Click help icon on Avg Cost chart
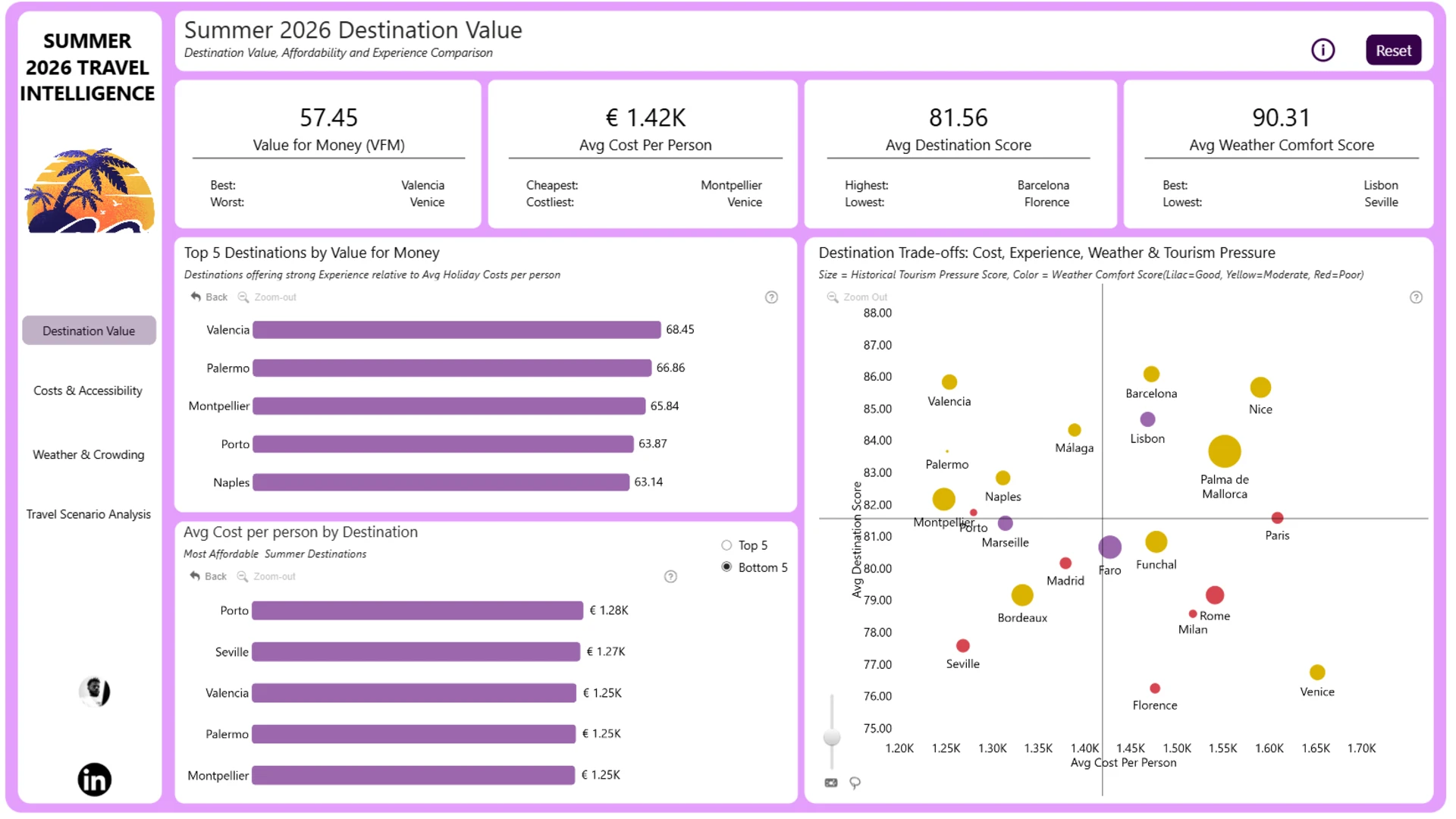The width and height of the screenshot is (1456, 819). (x=670, y=576)
